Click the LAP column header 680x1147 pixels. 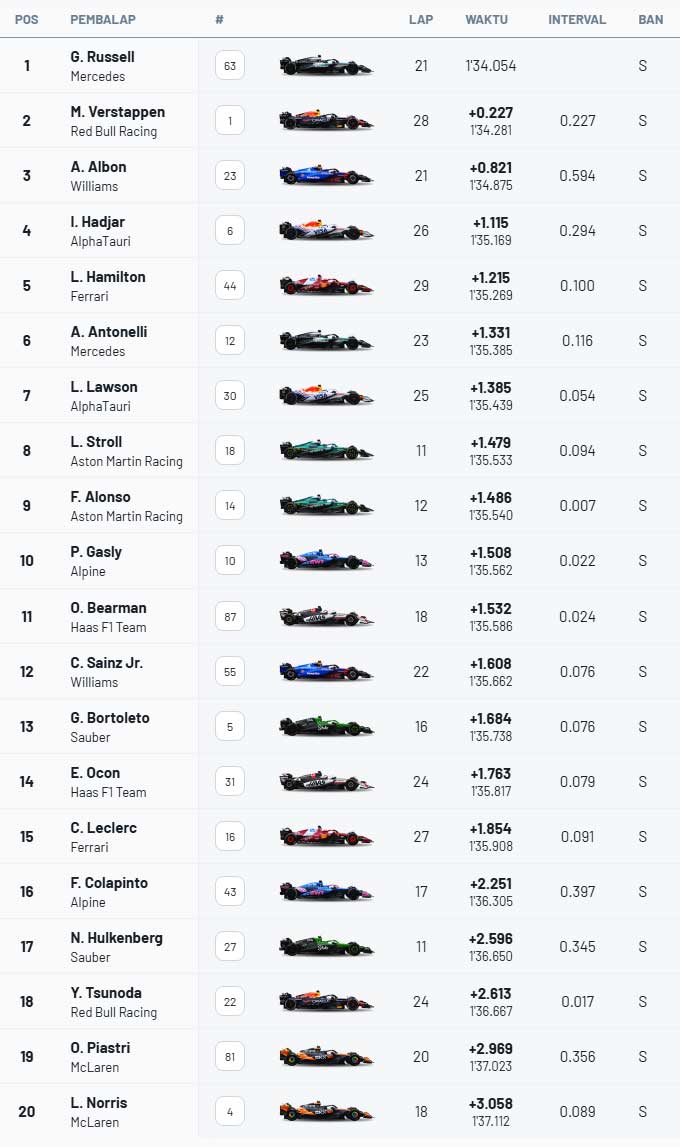tap(420, 19)
